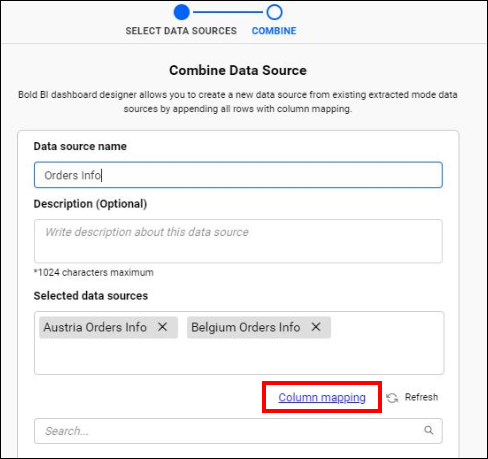Image resolution: width=488 pixels, height=459 pixels.
Task: Click the Refresh text label
Action: [x=421, y=397]
